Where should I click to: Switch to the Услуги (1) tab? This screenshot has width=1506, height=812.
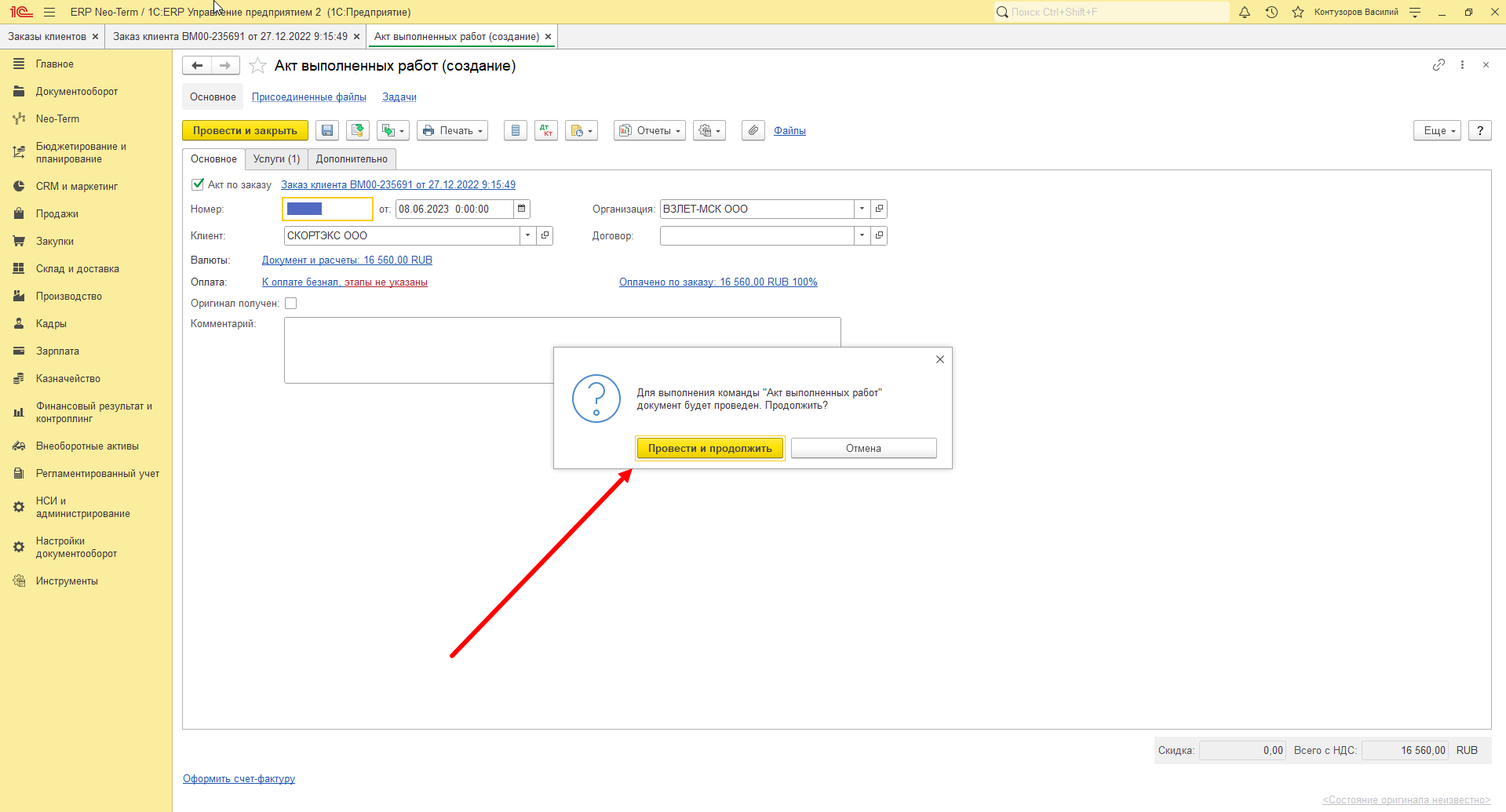click(x=276, y=158)
